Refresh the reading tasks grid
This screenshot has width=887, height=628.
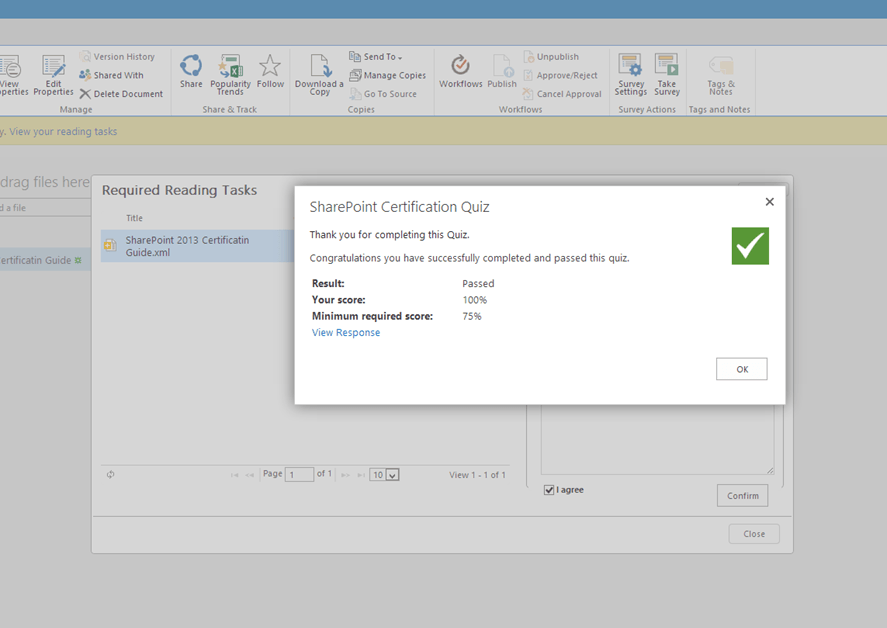click(110, 475)
